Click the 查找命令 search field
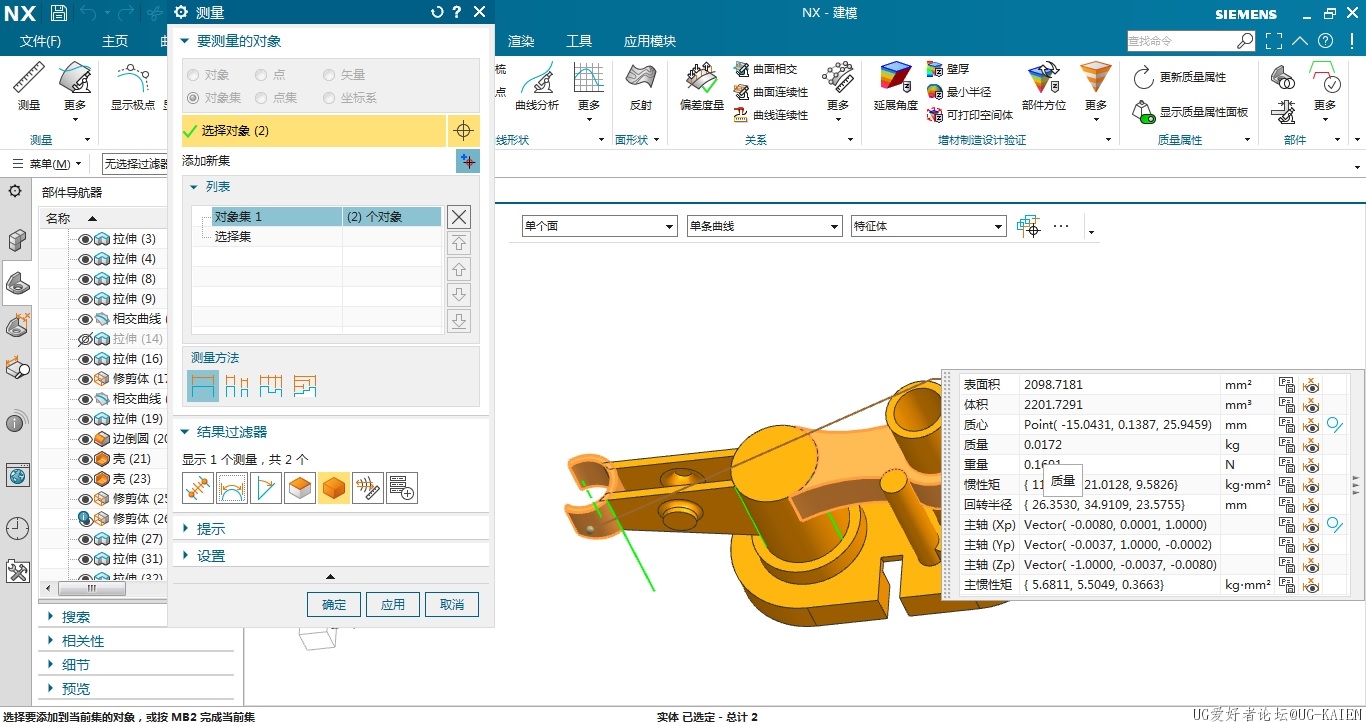1366x726 pixels. tap(1181, 41)
